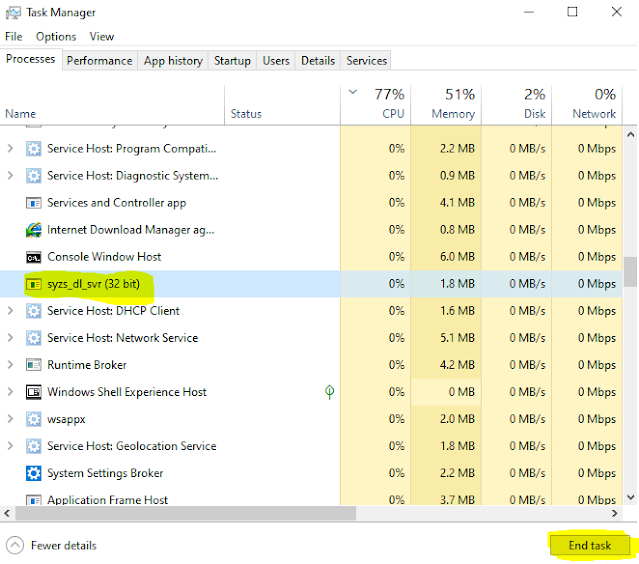Click the horizontal scrollbar right arrow
639x564 pixels.
[x=615, y=513]
